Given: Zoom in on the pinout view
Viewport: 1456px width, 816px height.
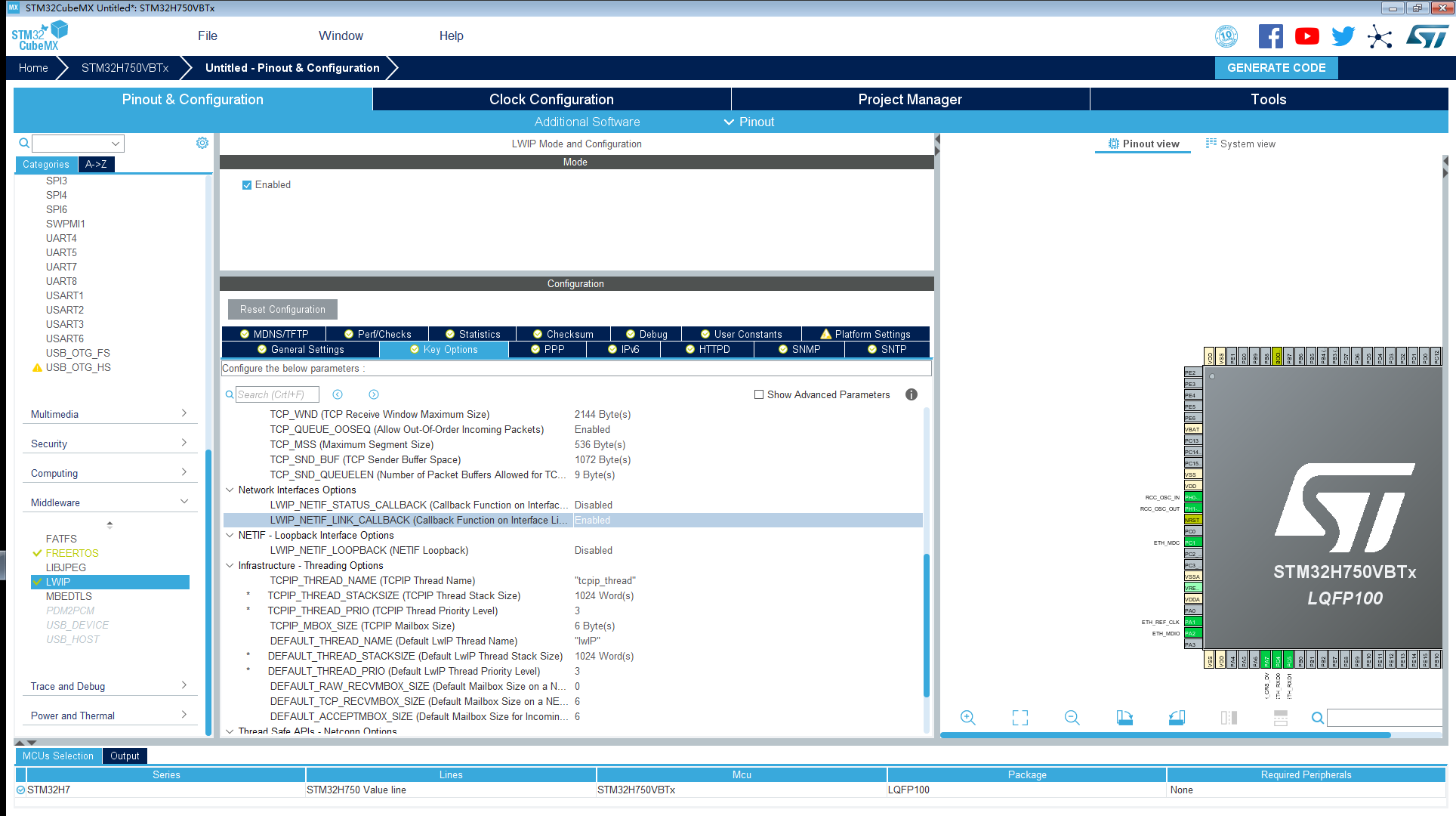Looking at the screenshot, I should click(x=967, y=718).
